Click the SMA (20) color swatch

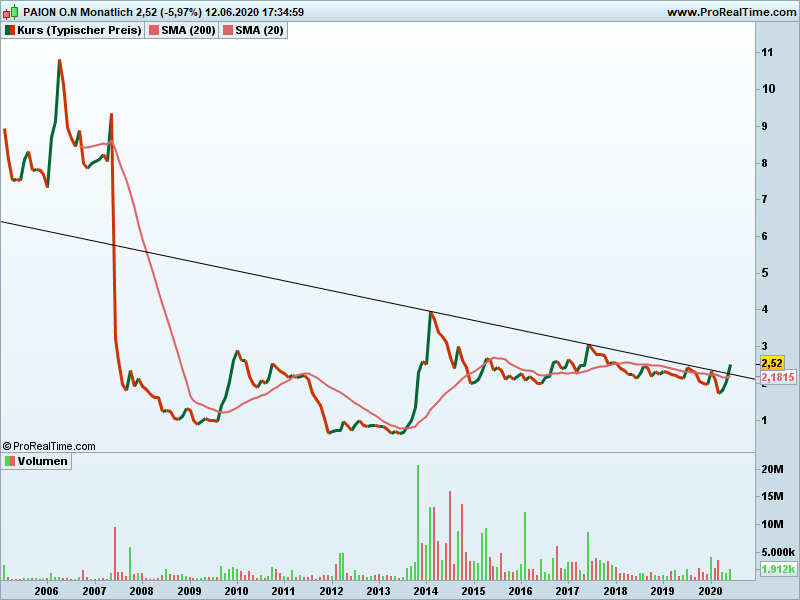click(228, 31)
